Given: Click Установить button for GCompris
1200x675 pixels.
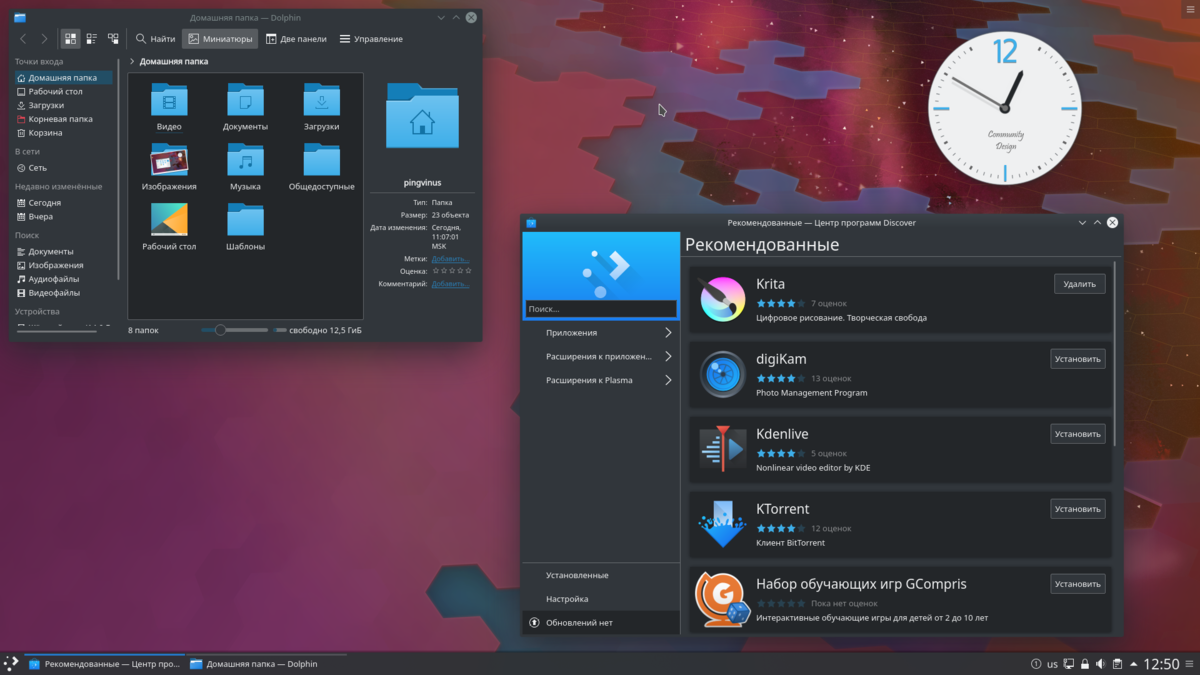Looking at the screenshot, I should click(1078, 584).
